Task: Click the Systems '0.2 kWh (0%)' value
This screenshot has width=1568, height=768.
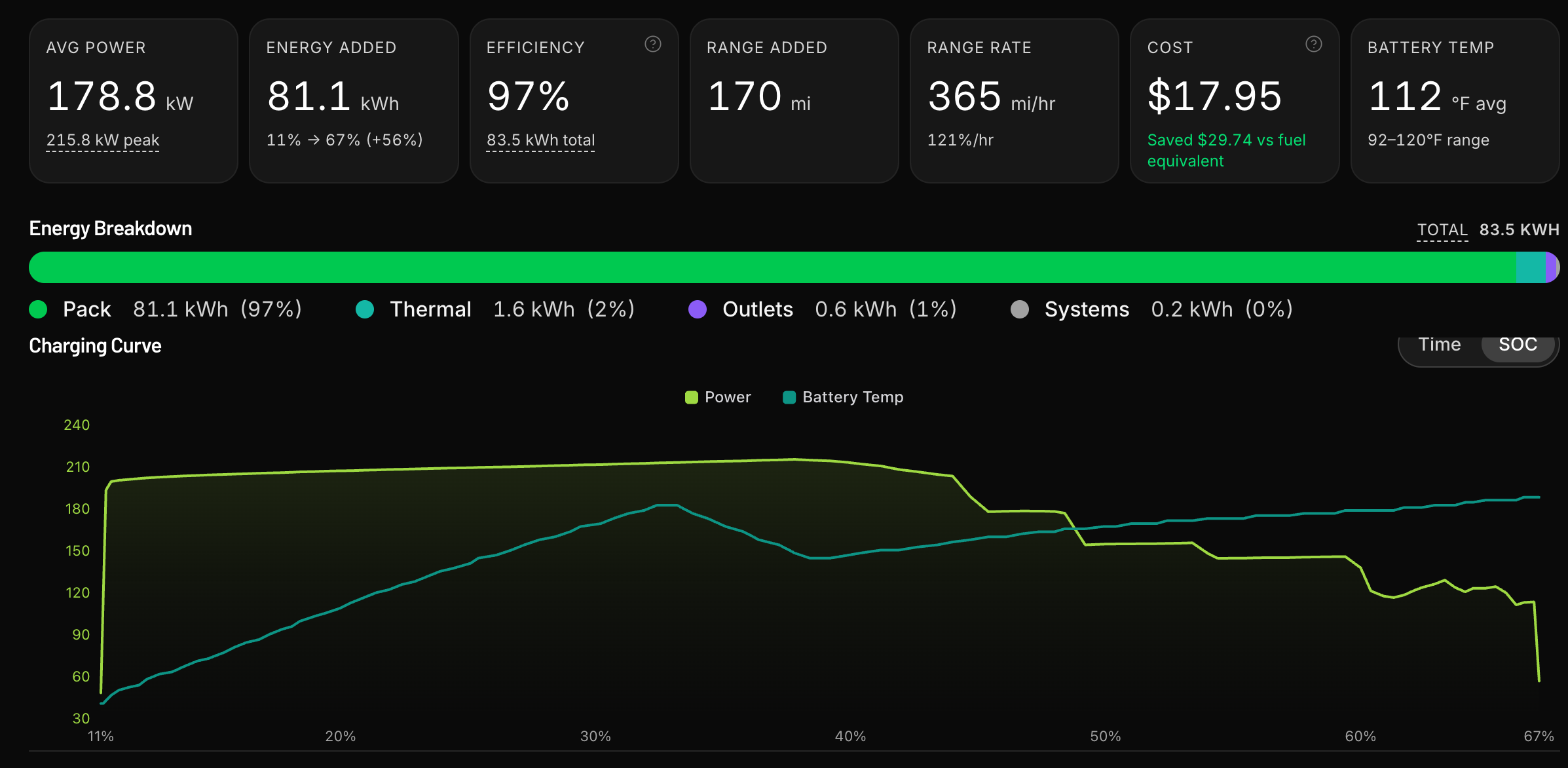Action: tap(1222, 309)
